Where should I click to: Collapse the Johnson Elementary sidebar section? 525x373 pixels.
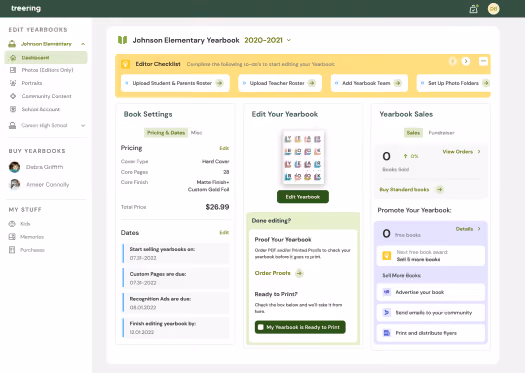pos(83,44)
